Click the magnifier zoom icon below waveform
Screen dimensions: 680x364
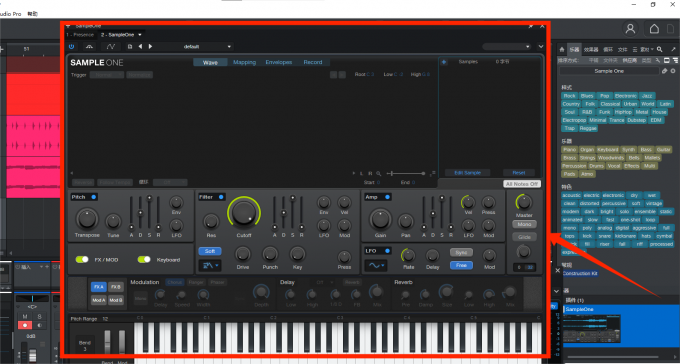click(x=378, y=174)
